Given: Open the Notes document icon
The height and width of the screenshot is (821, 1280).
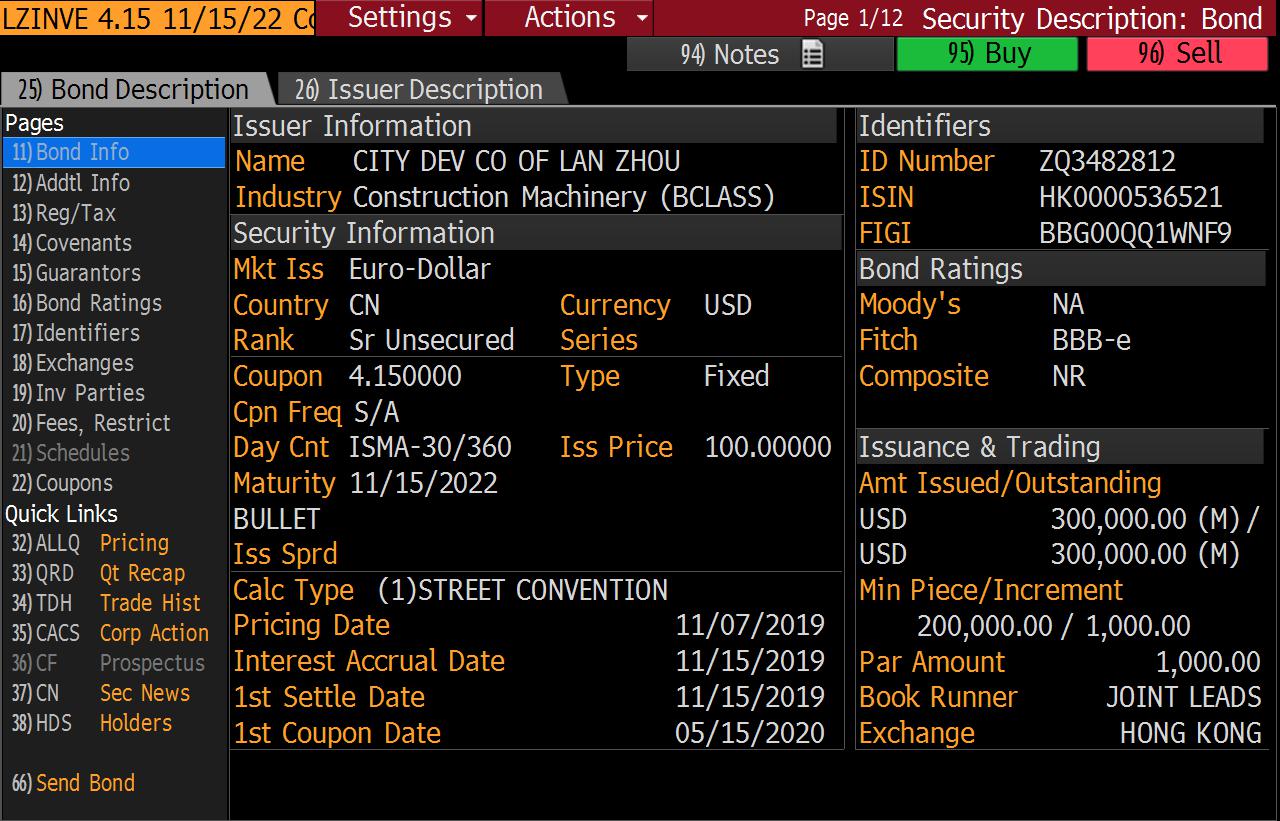Looking at the screenshot, I should 812,55.
